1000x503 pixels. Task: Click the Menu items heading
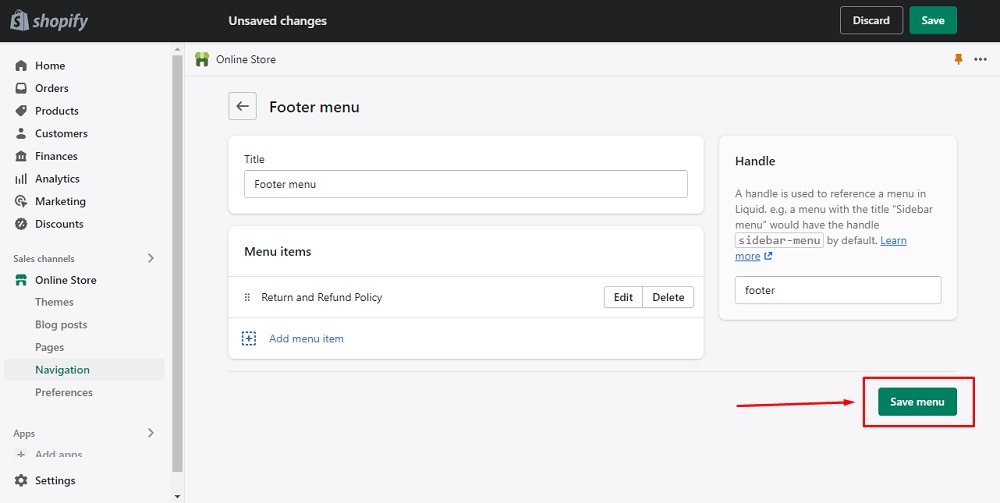coord(277,252)
